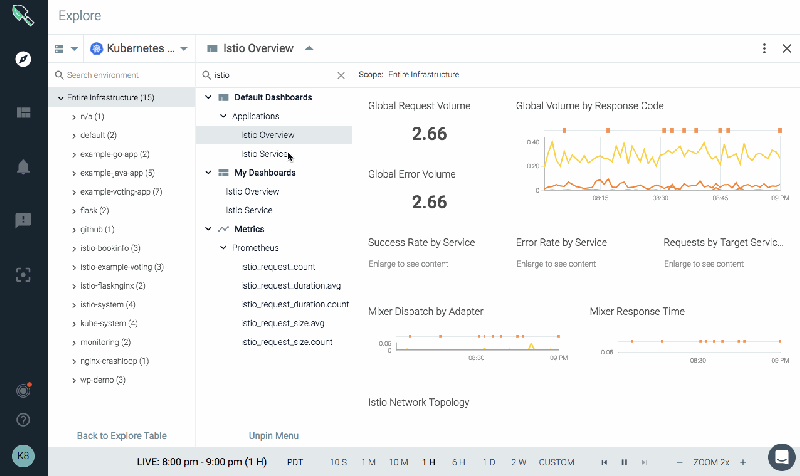The height and width of the screenshot is (476, 800).
Task: Click the PDT timezone label
Action: [x=295, y=462]
